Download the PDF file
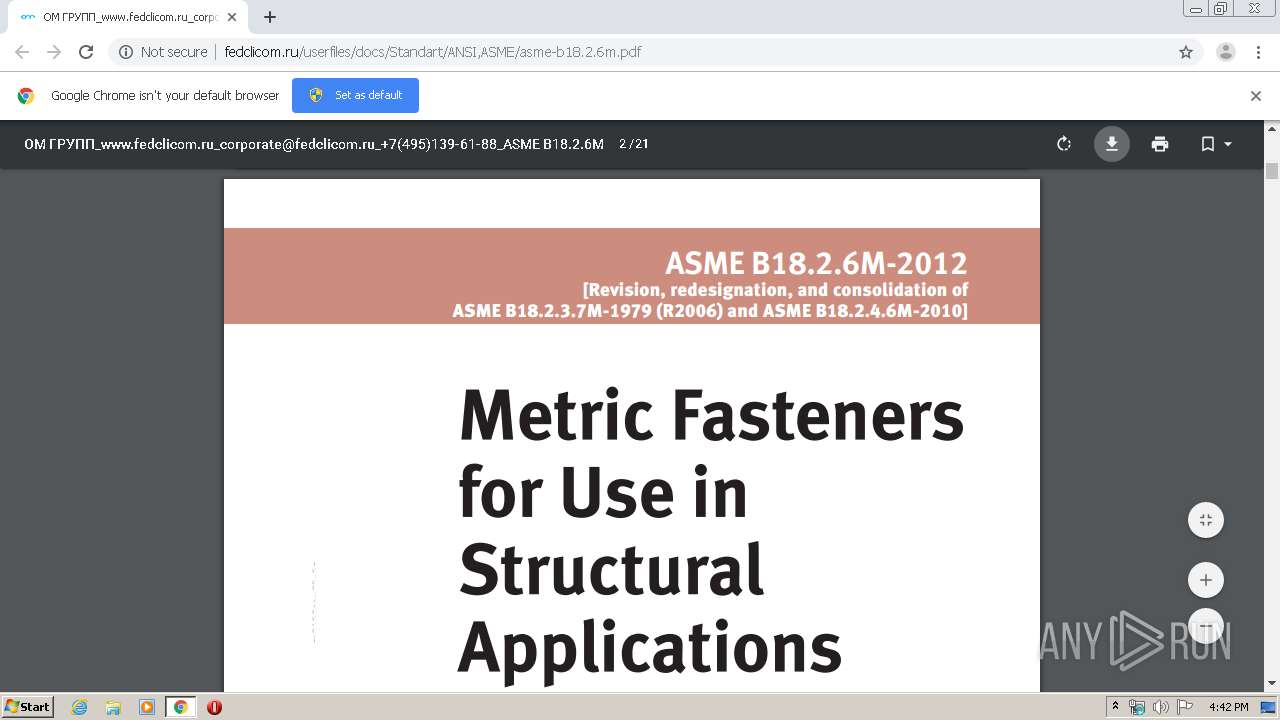1280x720 pixels. (x=1111, y=144)
